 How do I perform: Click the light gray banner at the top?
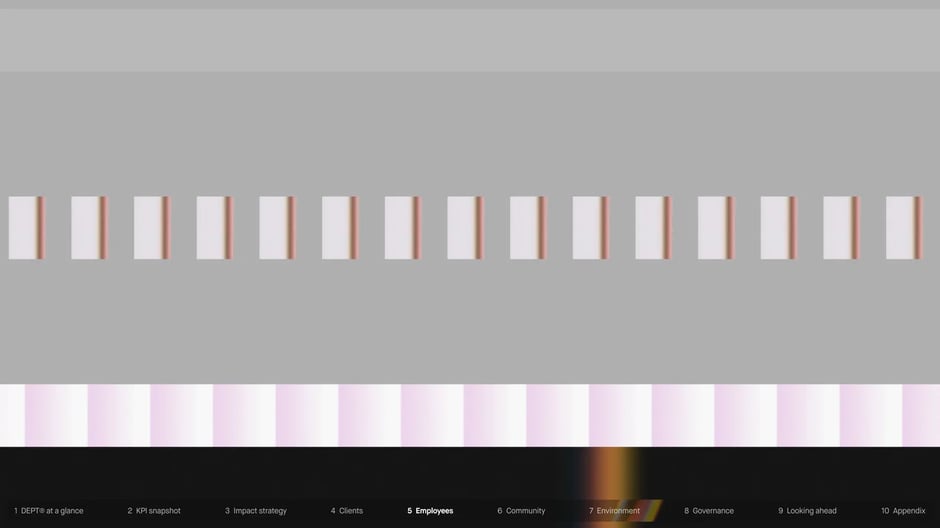tap(470, 40)
